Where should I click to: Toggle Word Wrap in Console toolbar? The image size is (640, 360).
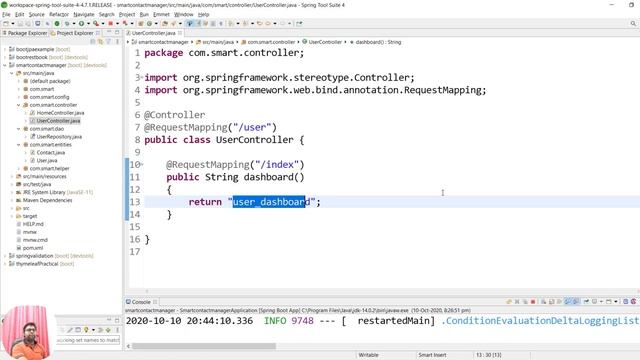point(559,302)
